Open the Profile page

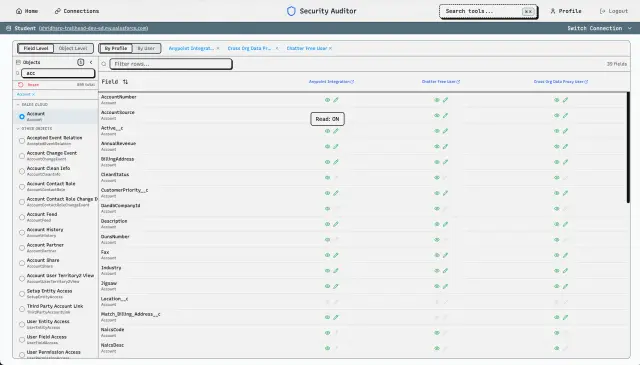(566, 11)
